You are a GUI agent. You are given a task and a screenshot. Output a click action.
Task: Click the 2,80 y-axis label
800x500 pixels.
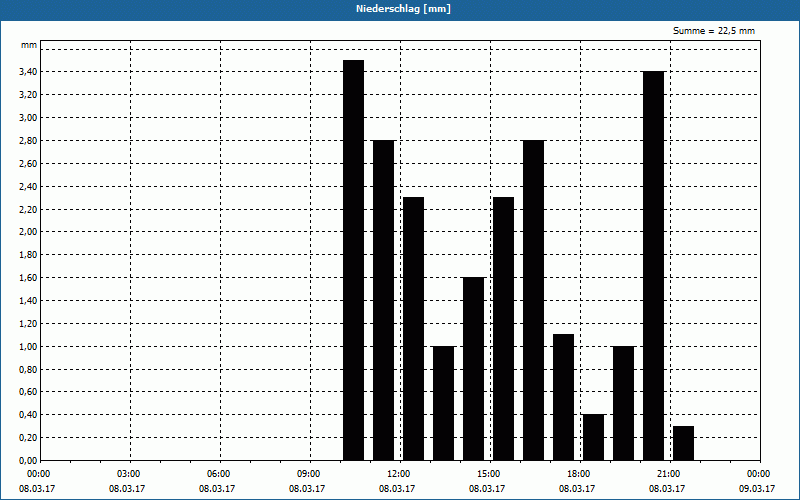[x=28, y=141]
